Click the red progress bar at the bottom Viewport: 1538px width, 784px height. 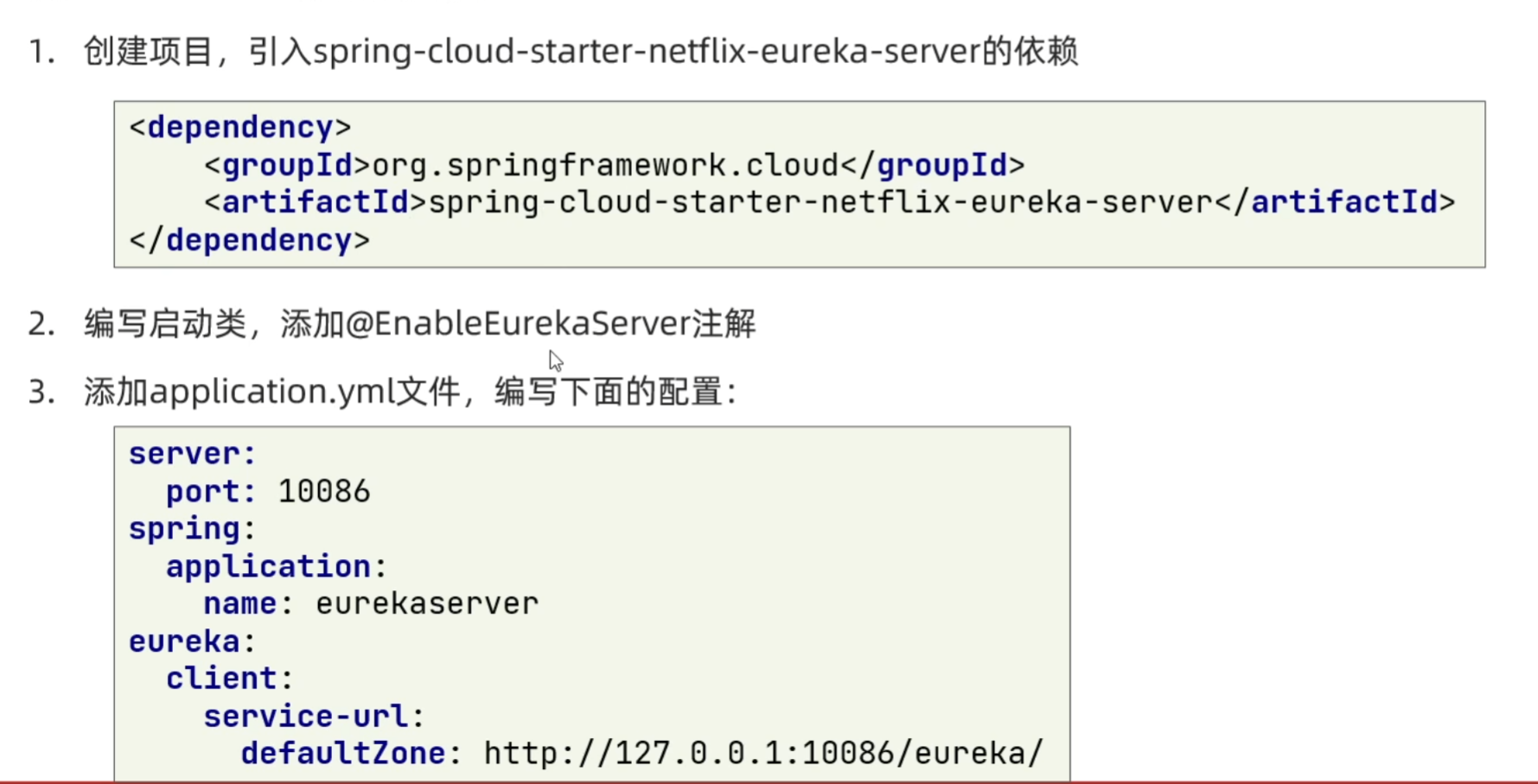point(769,781)
